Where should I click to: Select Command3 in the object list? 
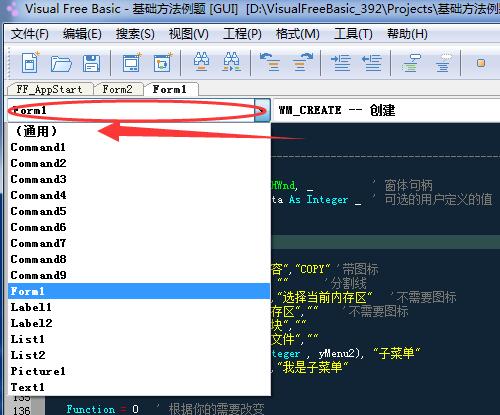pos(139,179)
